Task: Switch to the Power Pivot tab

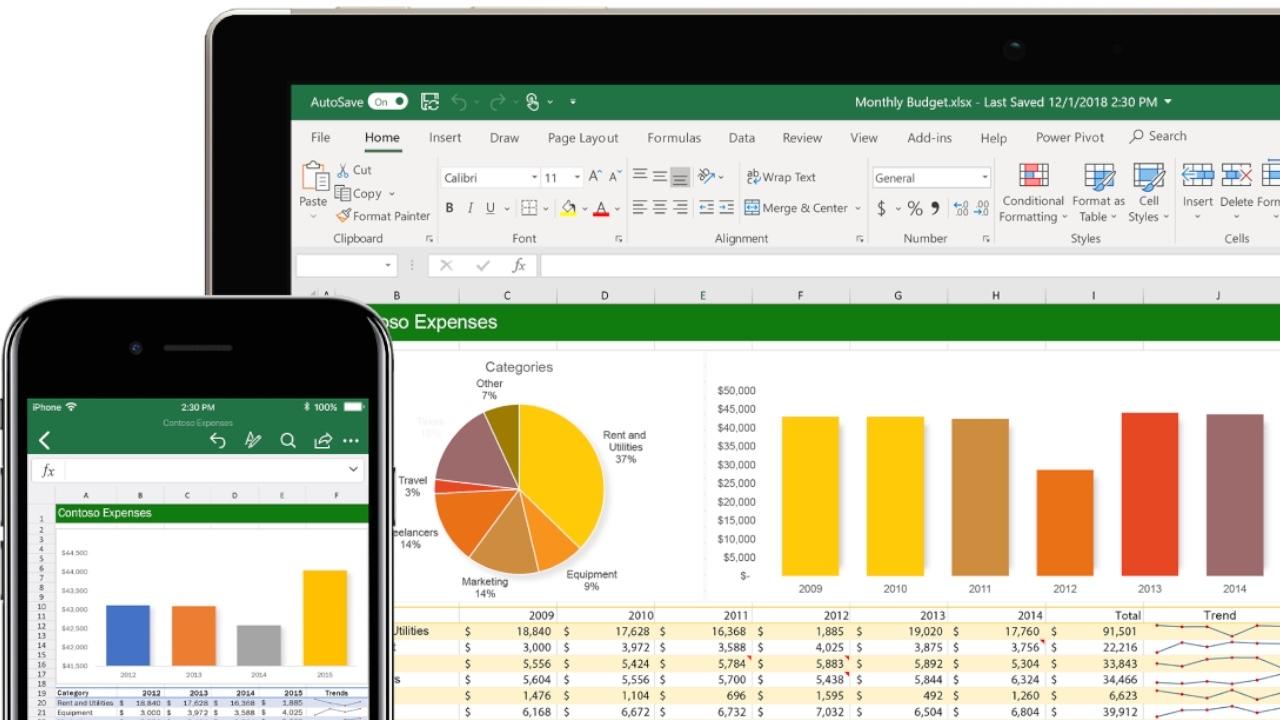Action: (1070, 138)
